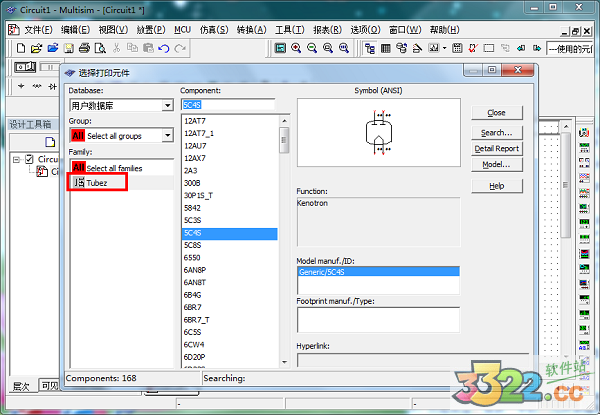Viewport: 600px width, 415px height.
Task: Click the Cut scissors icon
Action: click(x=116, y=48)
